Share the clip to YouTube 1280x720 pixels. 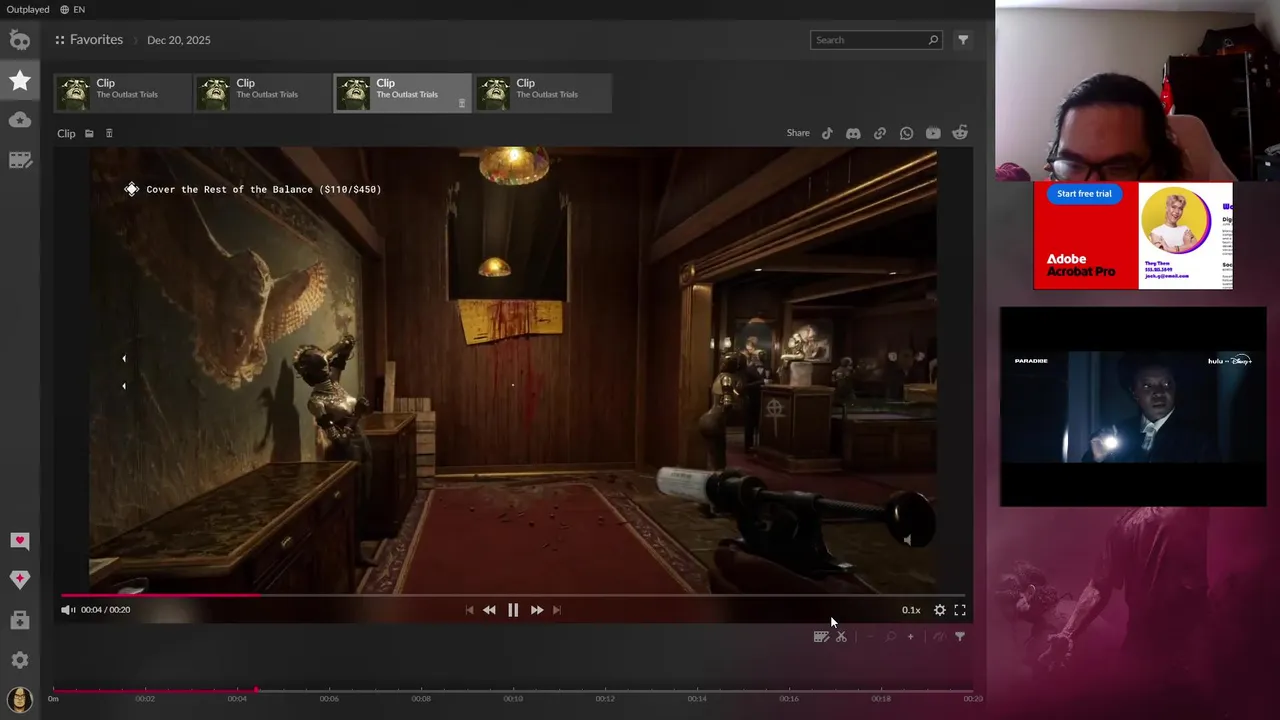[933, 133]
